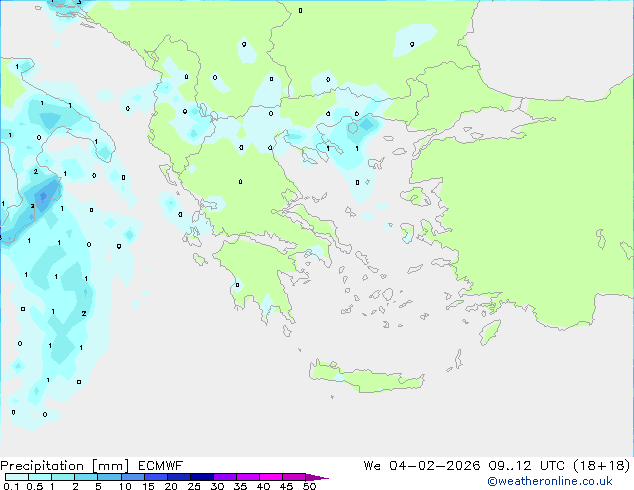Image resolution: width=634 pixels, height=490 pixels.
Task: Open the weatheronline.co.uk copyright link
Action: 550,481
